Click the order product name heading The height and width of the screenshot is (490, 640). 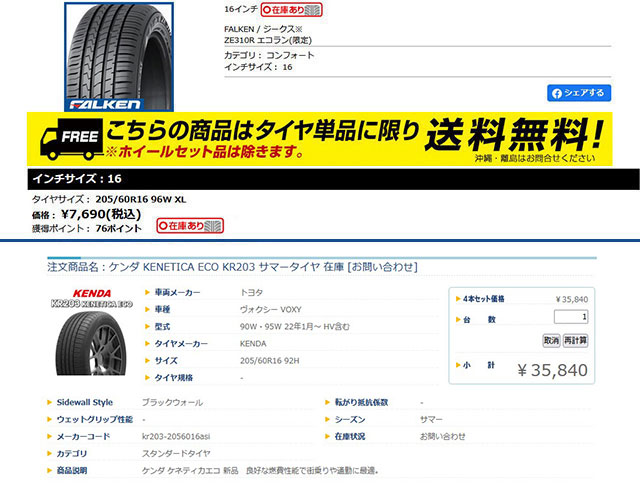tap(232, 267)
